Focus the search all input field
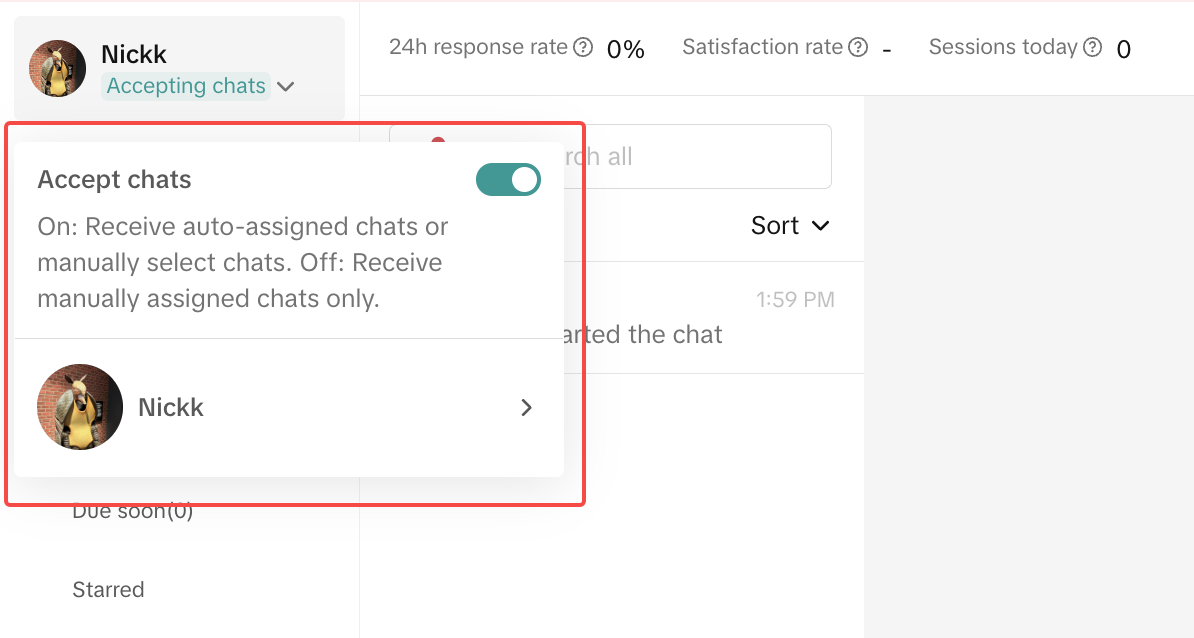The image size is (1194, 638). 700,156
